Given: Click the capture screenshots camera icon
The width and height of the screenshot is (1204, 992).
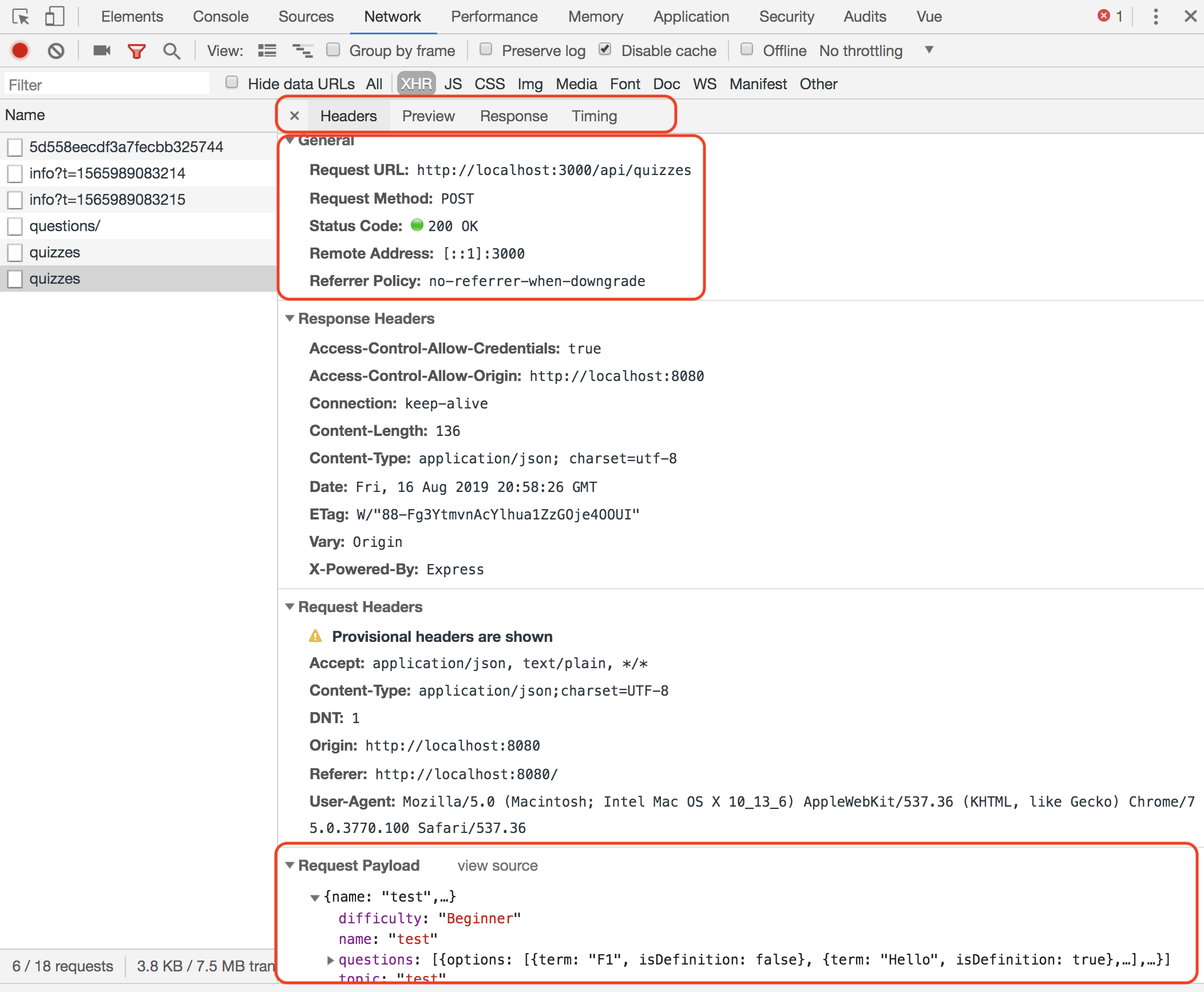Looking at the screenshot, I should (102, 51).
